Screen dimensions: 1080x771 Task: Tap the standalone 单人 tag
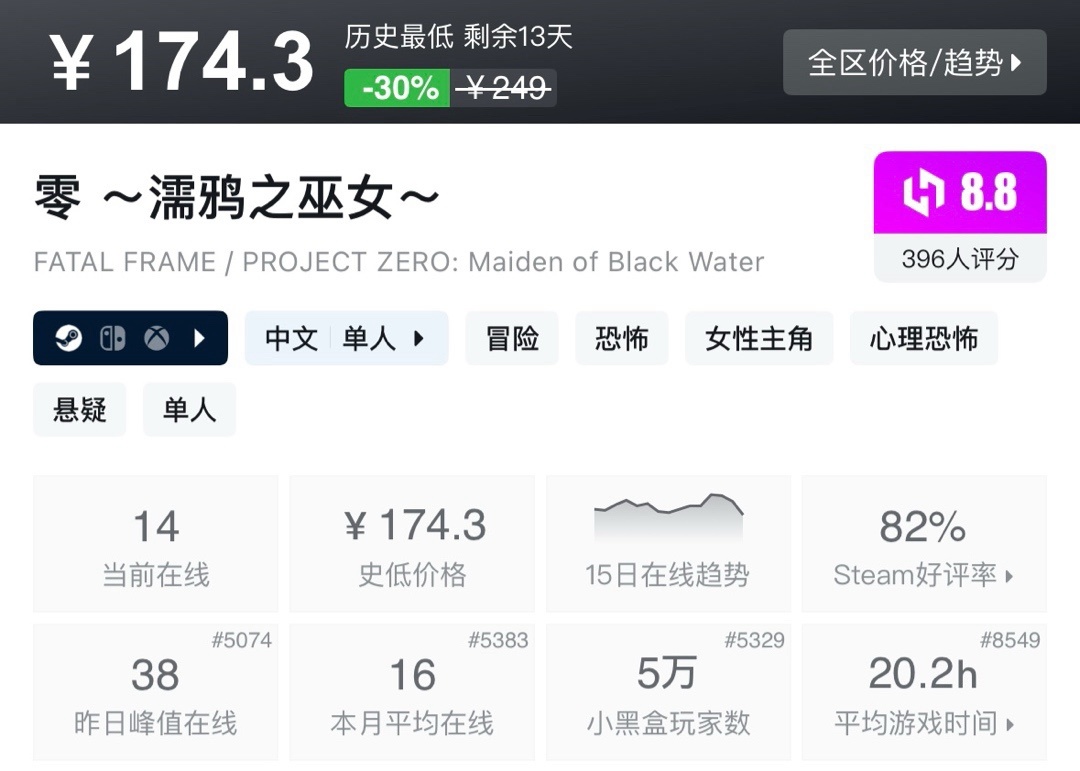[189, 410]
